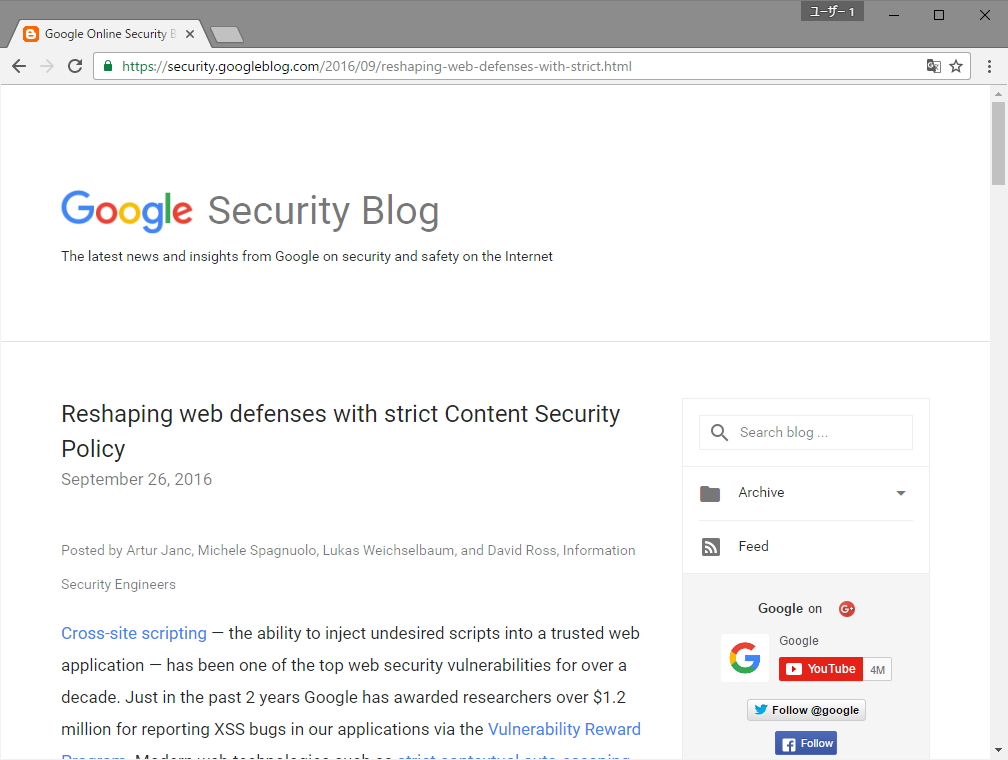Click the Feed RSS icon
1008x760 pixels.
coord(710,547)
